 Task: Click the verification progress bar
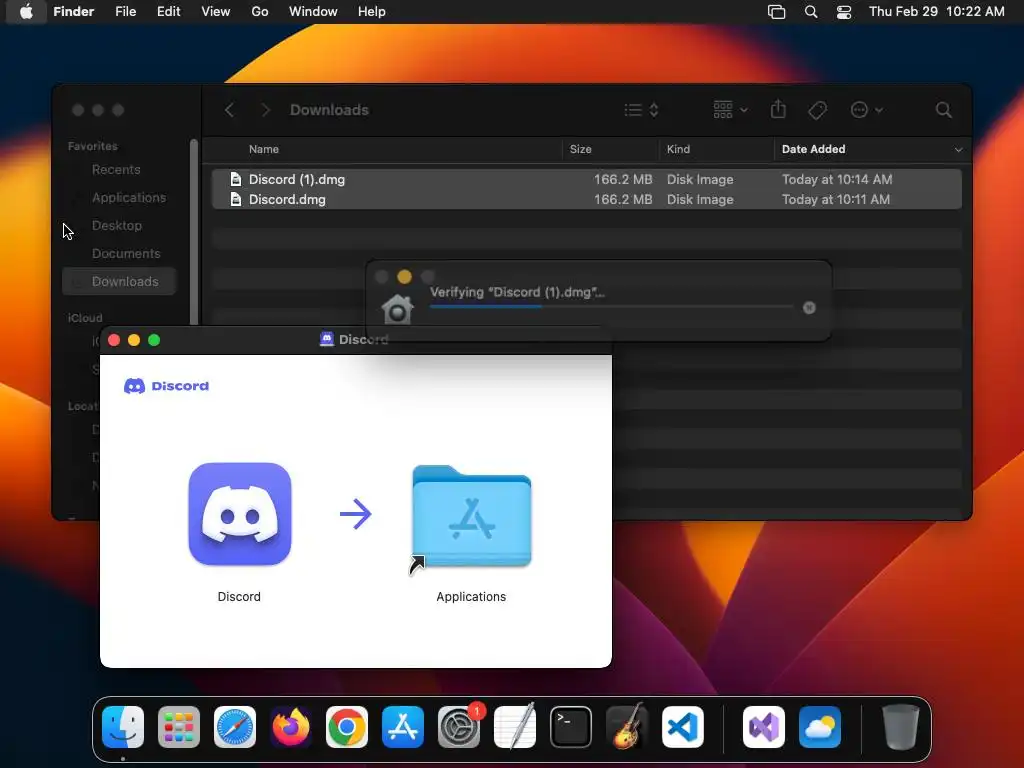(612, 306)
